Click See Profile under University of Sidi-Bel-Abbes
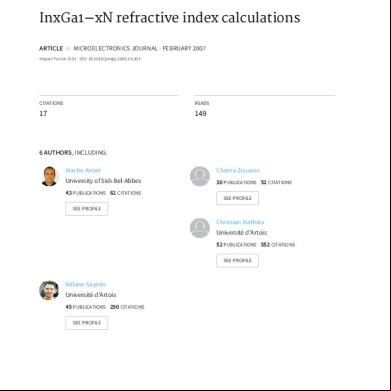 pyautogui.click(x=87, y=209)
